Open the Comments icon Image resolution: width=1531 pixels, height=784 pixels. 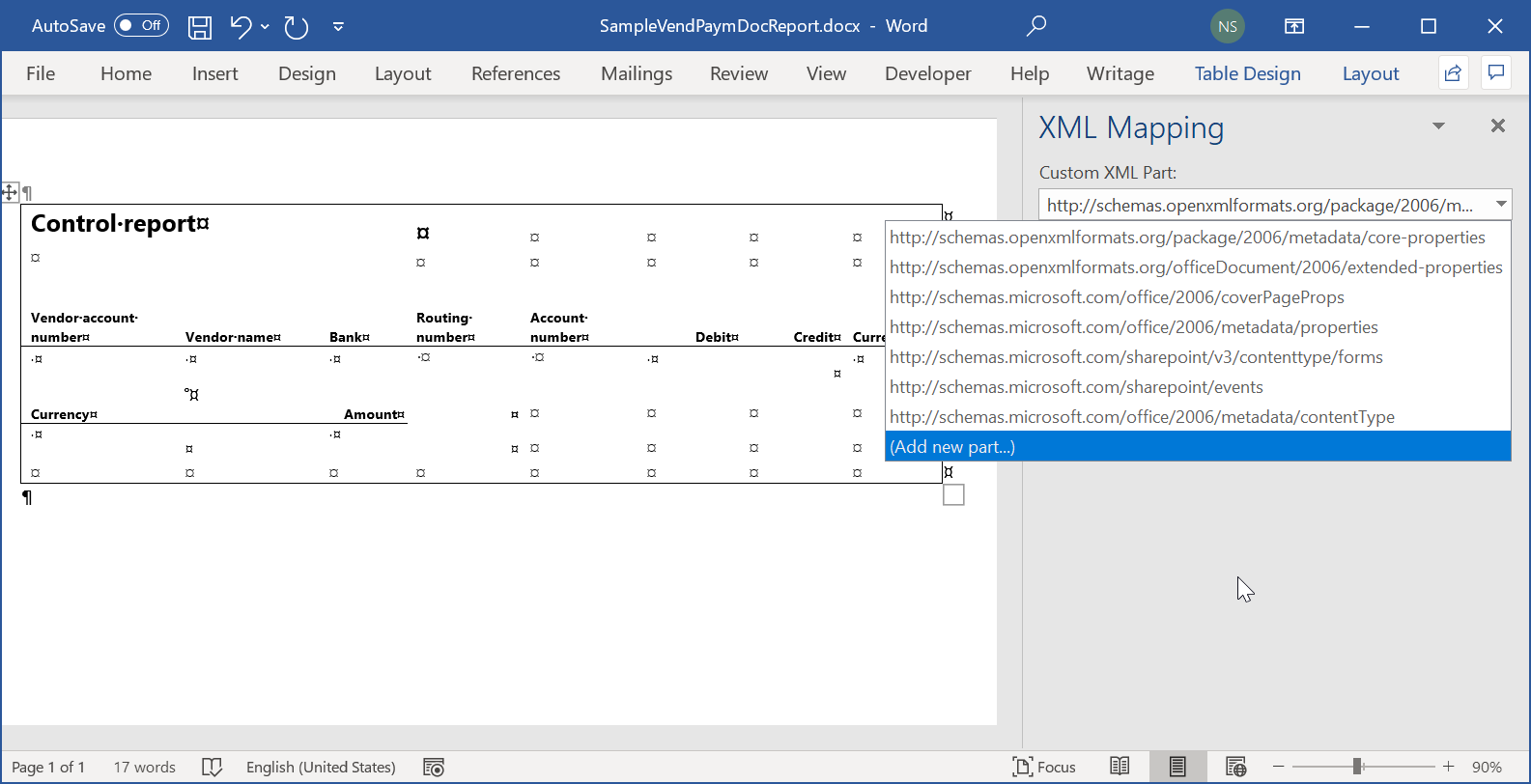coord(1496,73)
